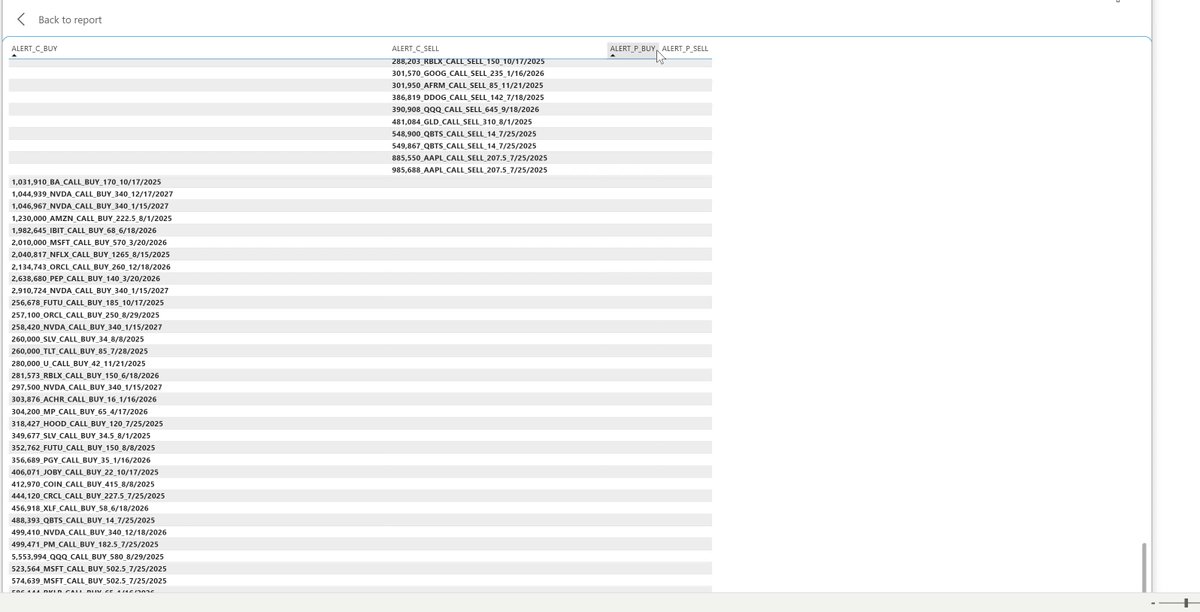Select row 257,100_ORCL_CALL_BUY_250_8/29/2025
1200x612 pixels.
[x=360, y=314]
